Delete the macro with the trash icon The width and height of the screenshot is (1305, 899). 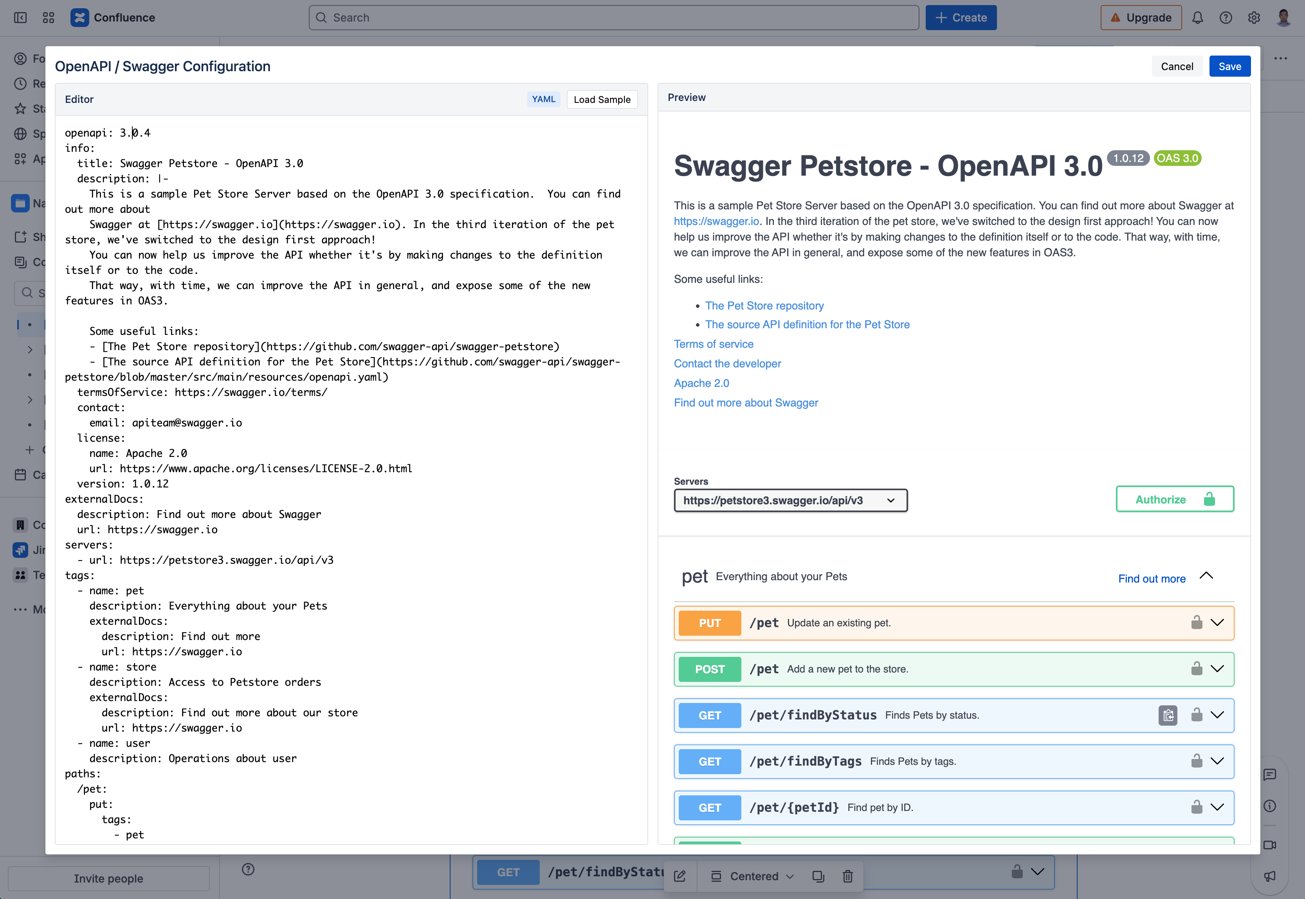[x=847, y=875]
